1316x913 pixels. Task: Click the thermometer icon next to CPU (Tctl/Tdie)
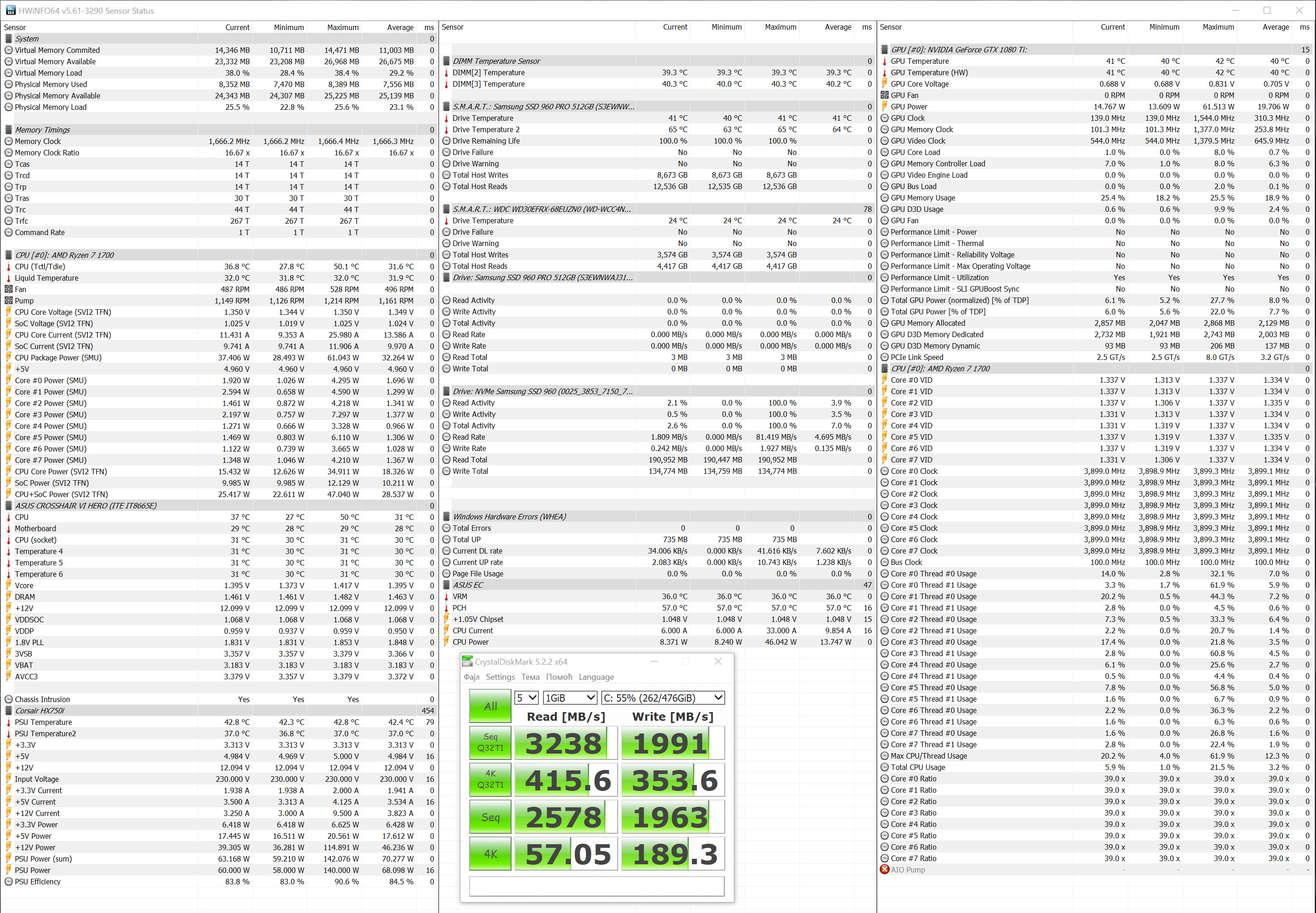9,267
